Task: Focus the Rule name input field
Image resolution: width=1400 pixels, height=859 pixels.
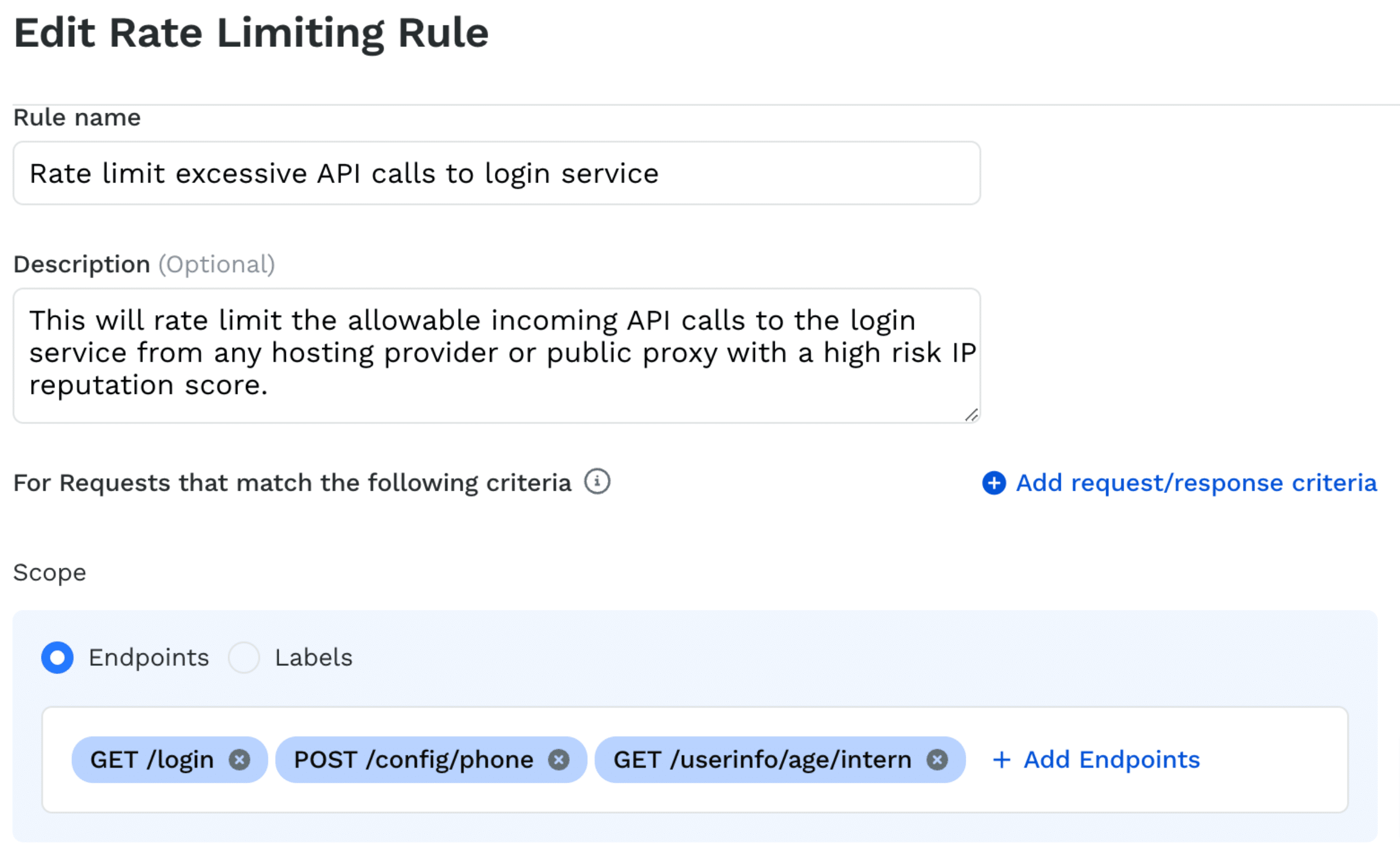Action: pyautogui.click(x=496, y=173)
